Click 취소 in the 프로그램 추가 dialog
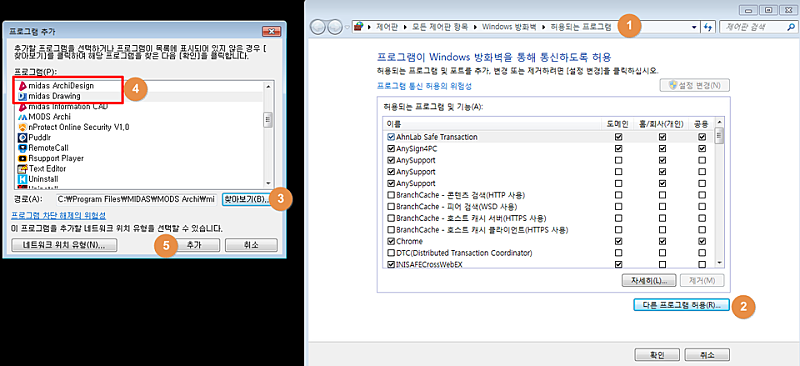Screen dimensions: 800x366 point(252,245)
